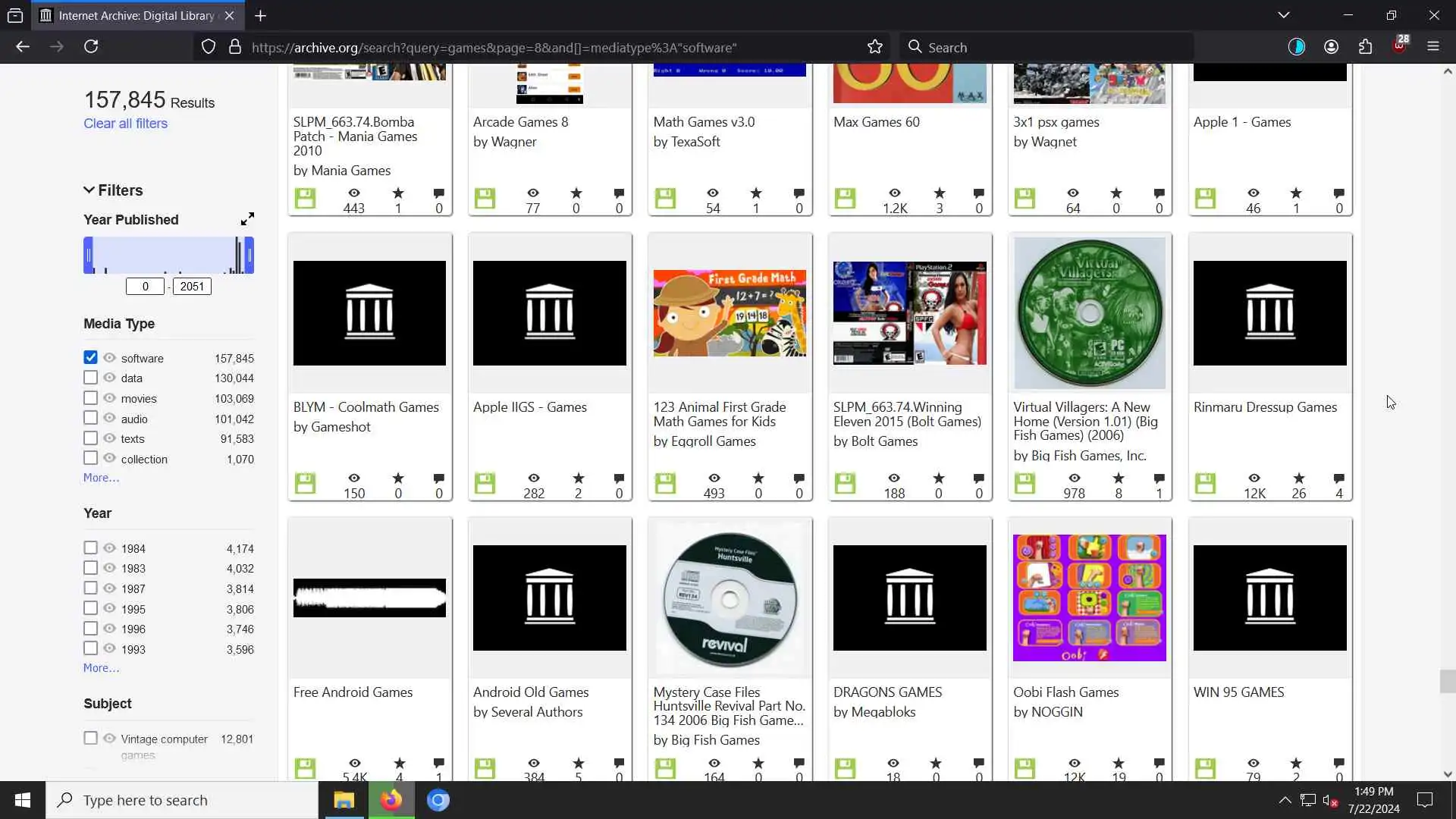
Task: Open the Oobi Flash Games thumbnail
Action: coord(1089,598)
